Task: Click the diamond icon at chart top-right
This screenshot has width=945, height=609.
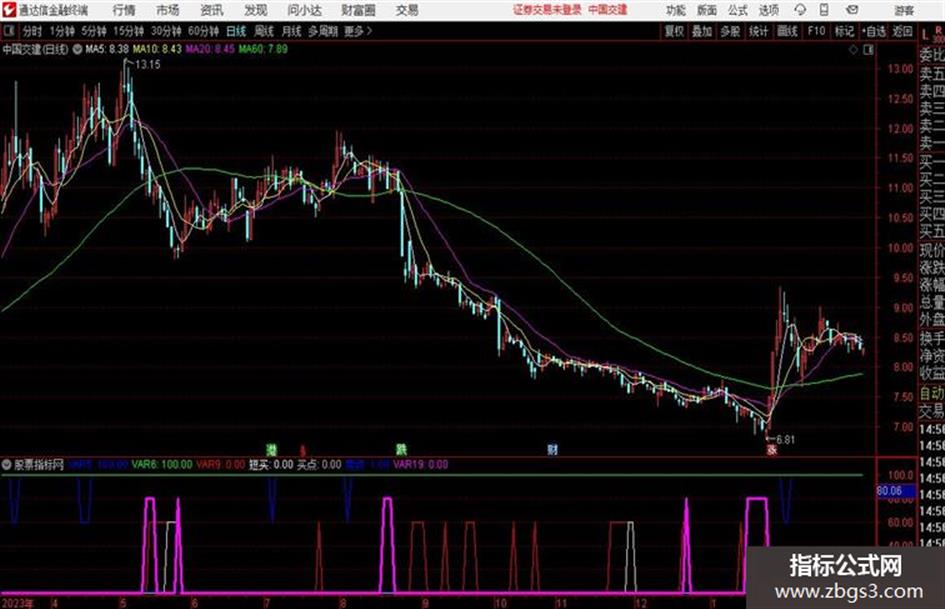Action: tap(853, 50)
